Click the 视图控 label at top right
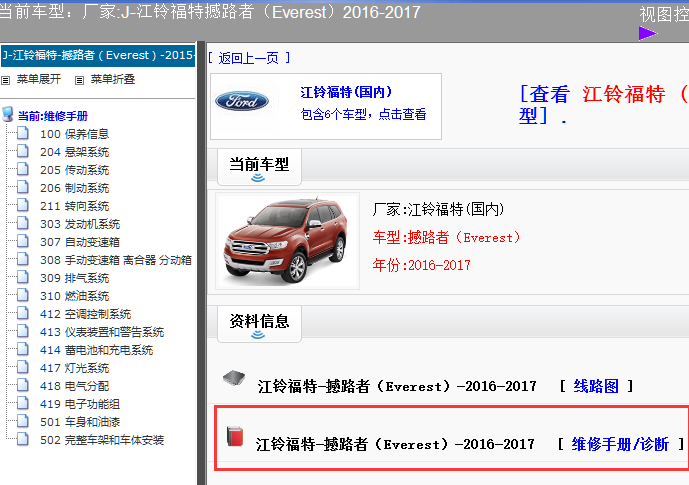The image size is (689, 485). 664,14
